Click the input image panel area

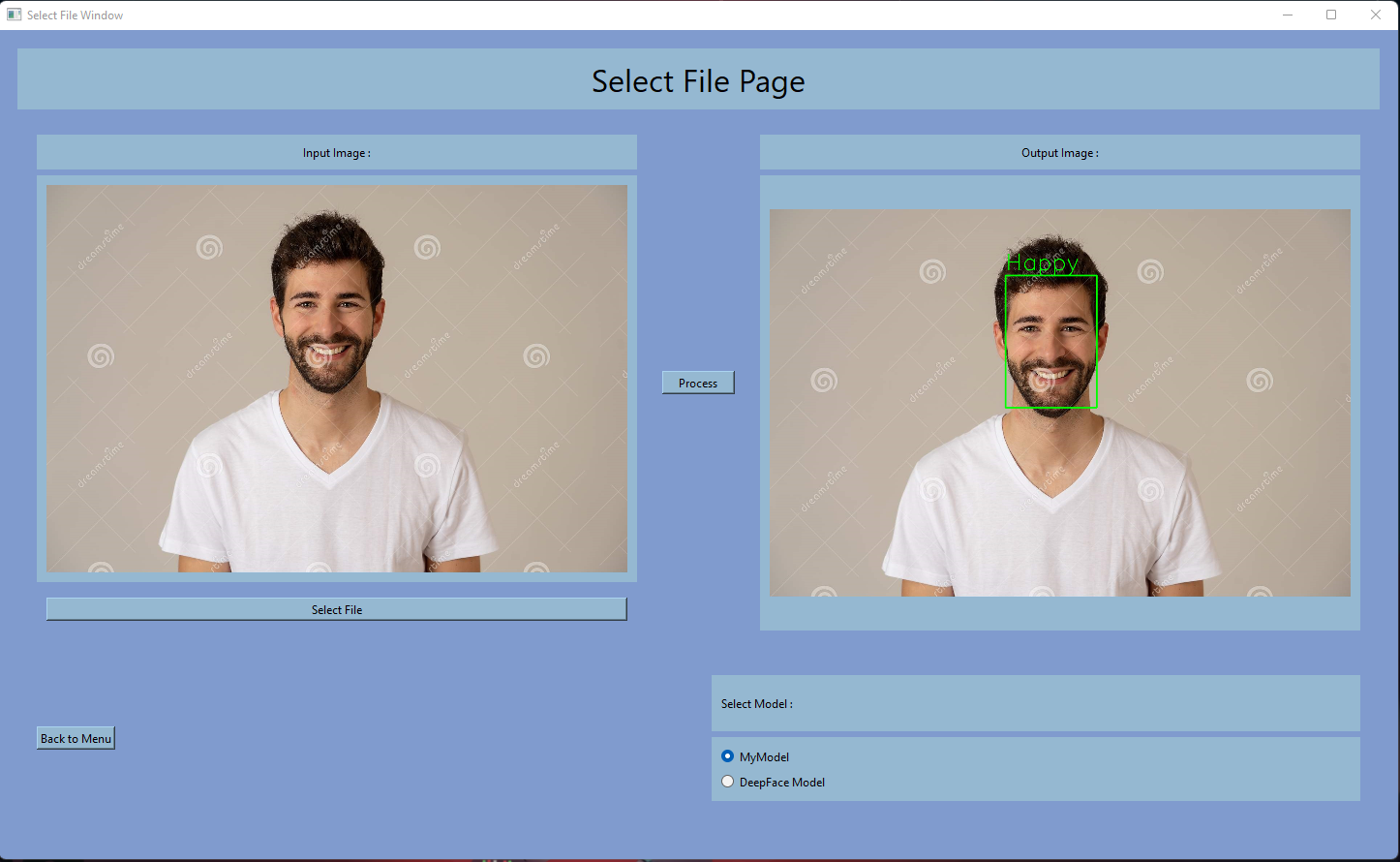pos(336,378)
